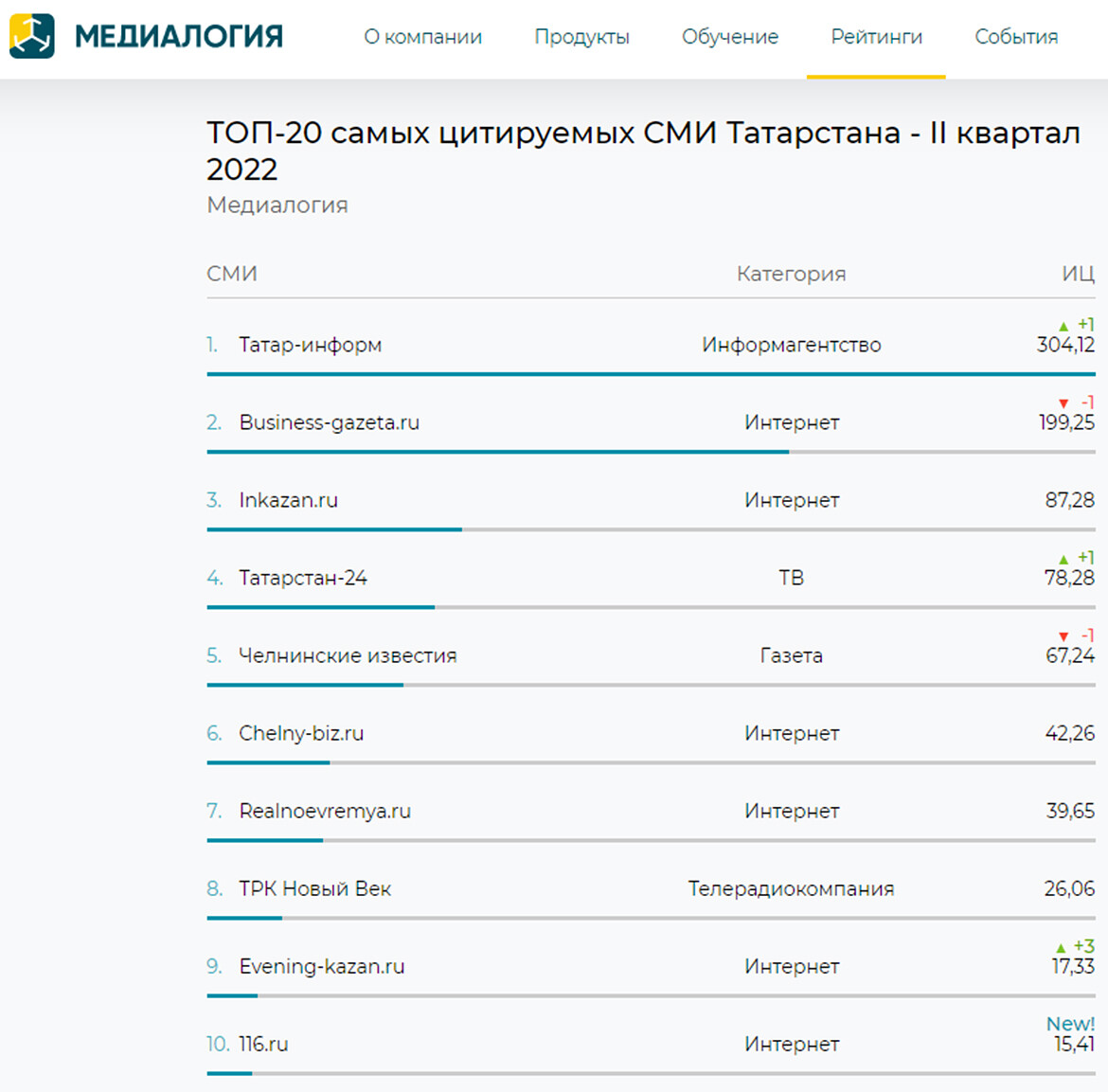1108x1092 pixels.
Task: Click green up arrow beside Татарстан-24 score
Action: [1063, 559]
